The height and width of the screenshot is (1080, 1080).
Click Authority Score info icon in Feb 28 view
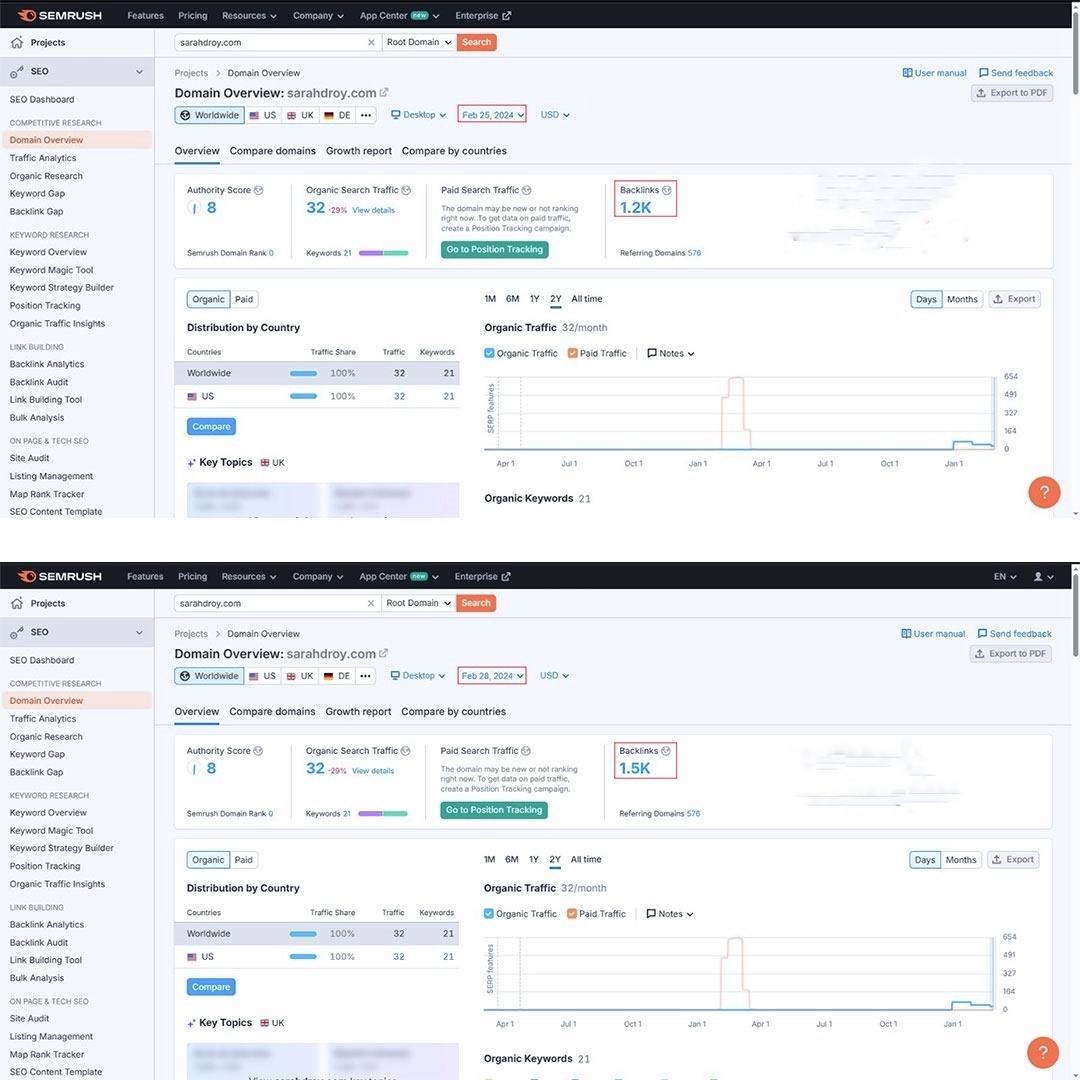pos(258,751)
